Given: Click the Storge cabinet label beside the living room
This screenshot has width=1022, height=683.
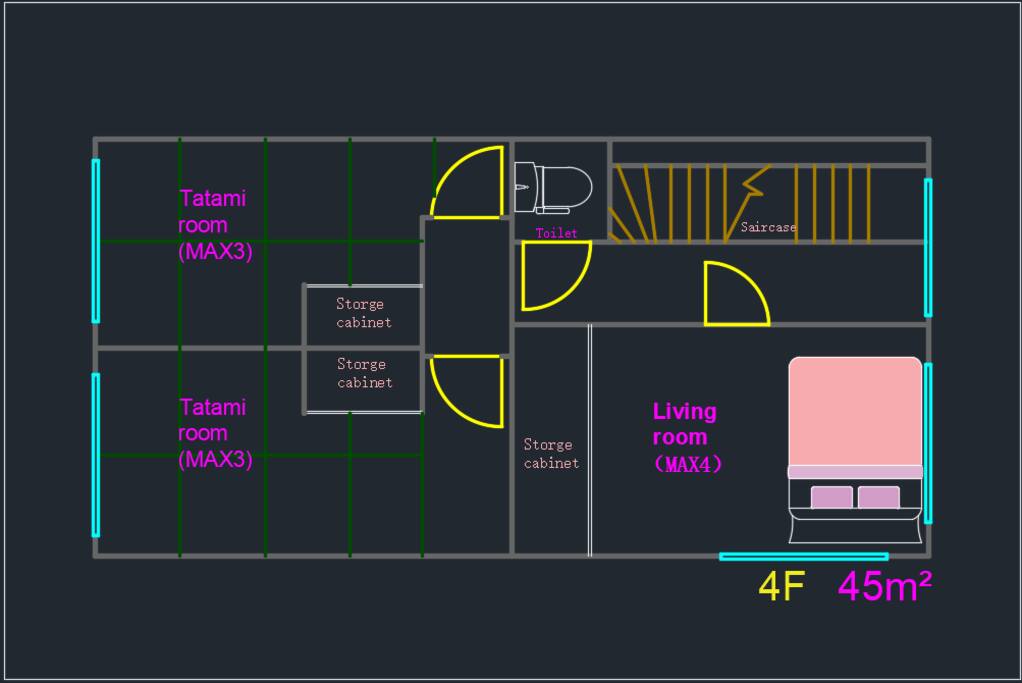Looking at the screenshot, I should pos(551,454).
